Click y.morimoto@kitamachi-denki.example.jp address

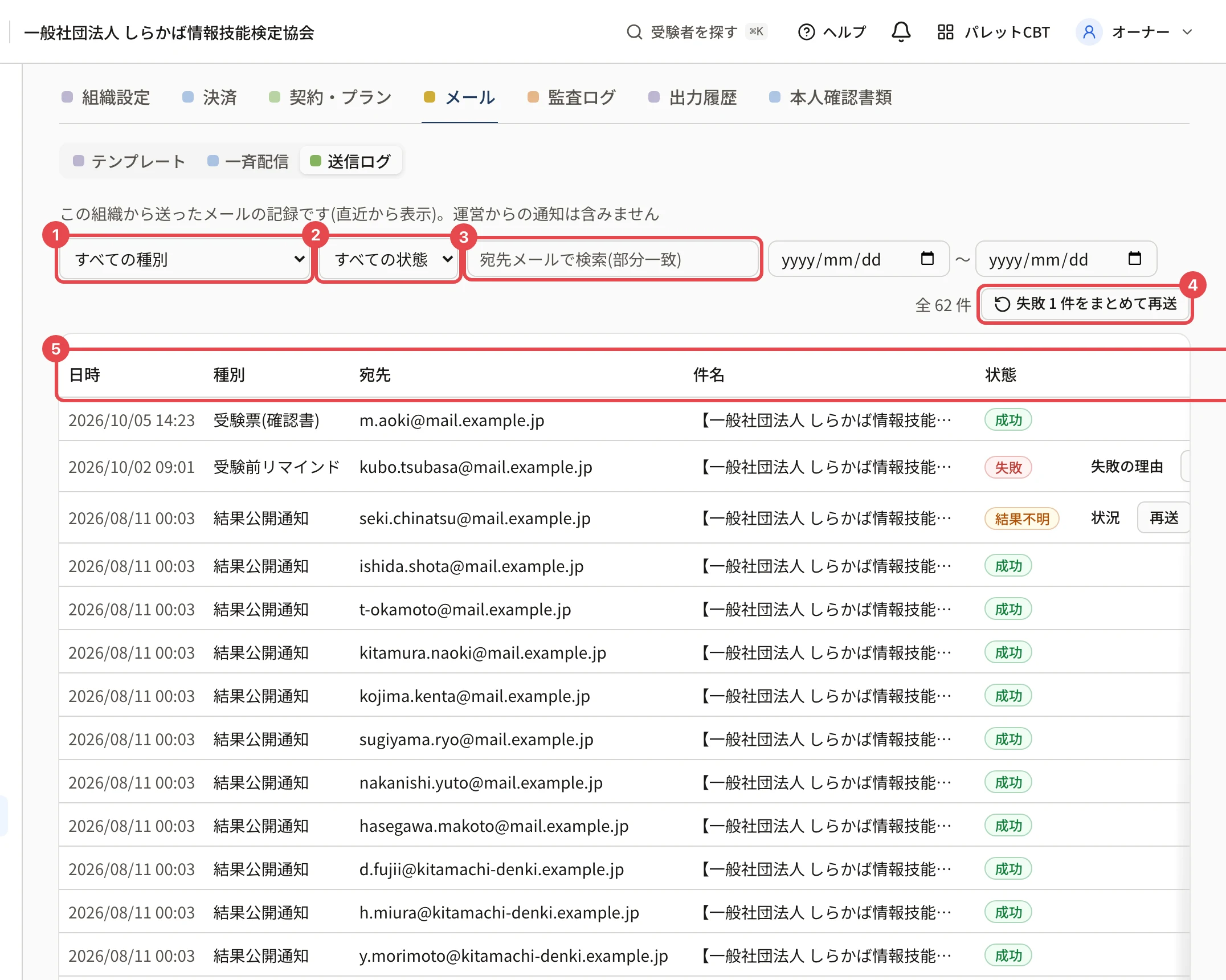click(x=513, y=956)
